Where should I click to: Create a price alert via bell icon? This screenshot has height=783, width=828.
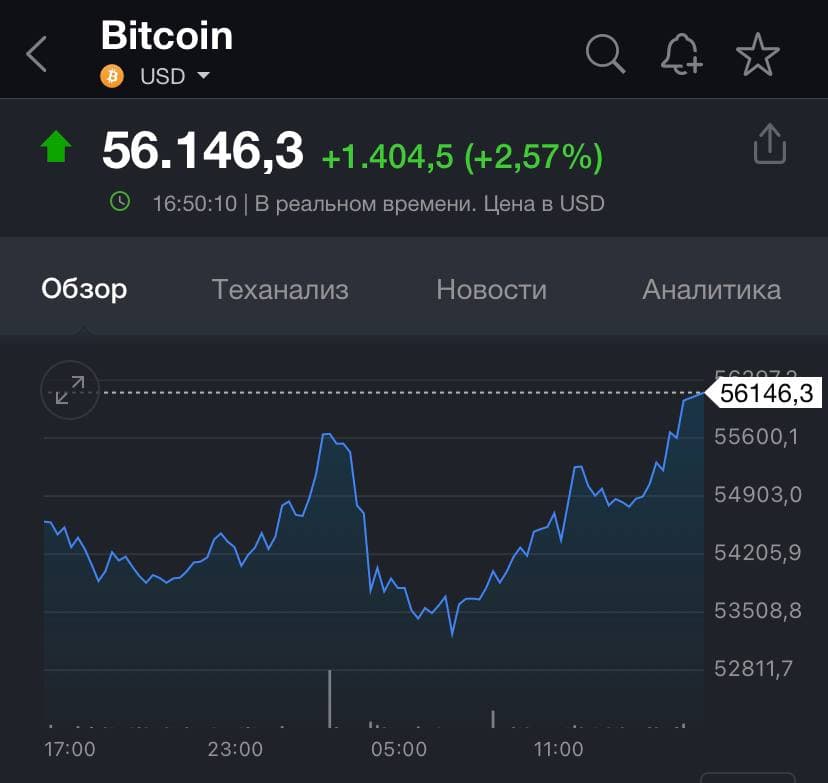click(681, 55)
